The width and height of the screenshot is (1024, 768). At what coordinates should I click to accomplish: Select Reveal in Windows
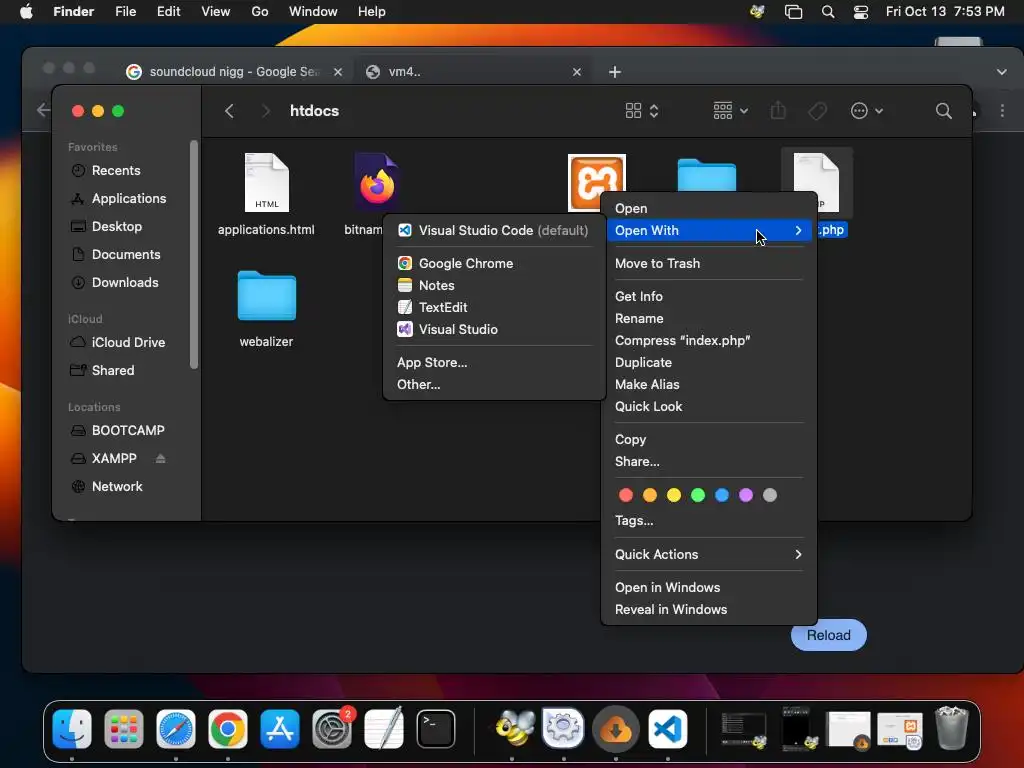click(709, 609)
